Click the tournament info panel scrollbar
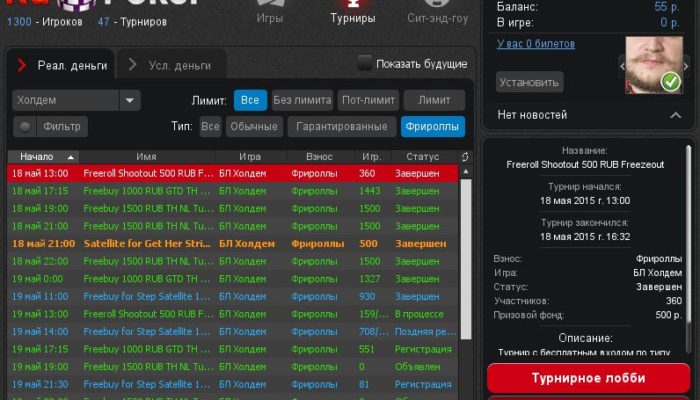Screen dimensions: 700x400 click(x=689, y=250)
